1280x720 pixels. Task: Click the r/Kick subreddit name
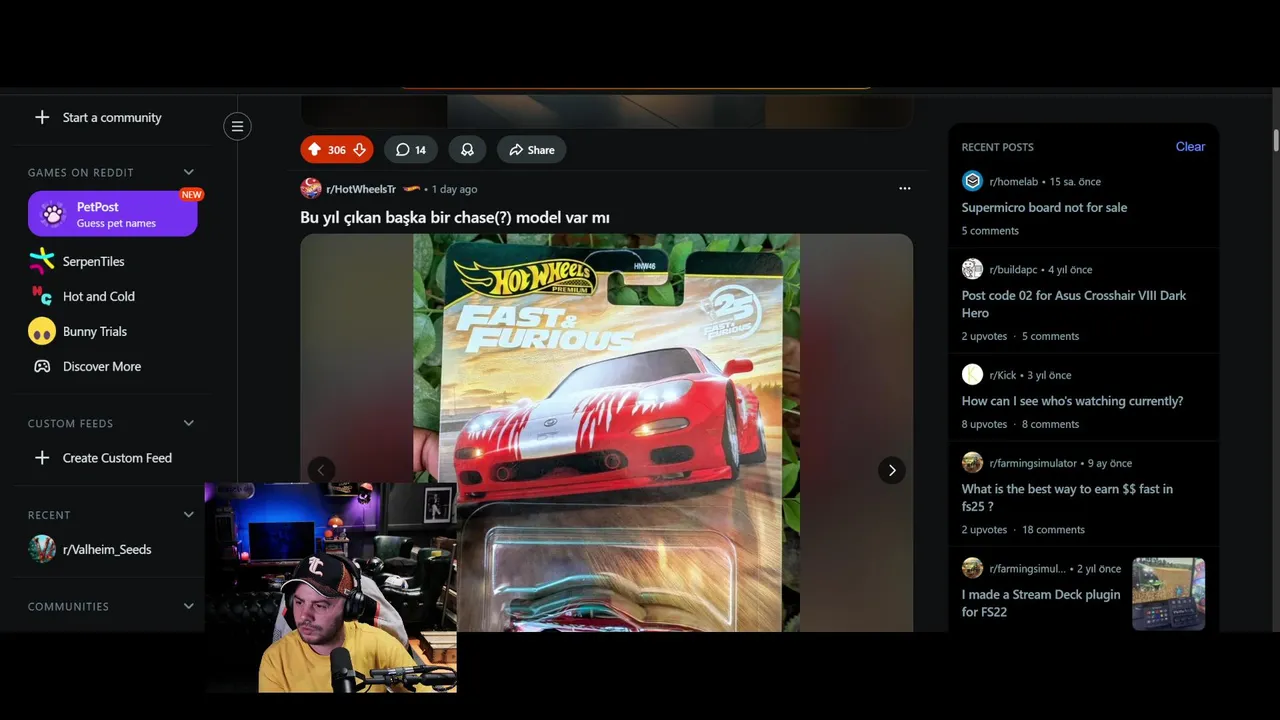[1003, 375]
